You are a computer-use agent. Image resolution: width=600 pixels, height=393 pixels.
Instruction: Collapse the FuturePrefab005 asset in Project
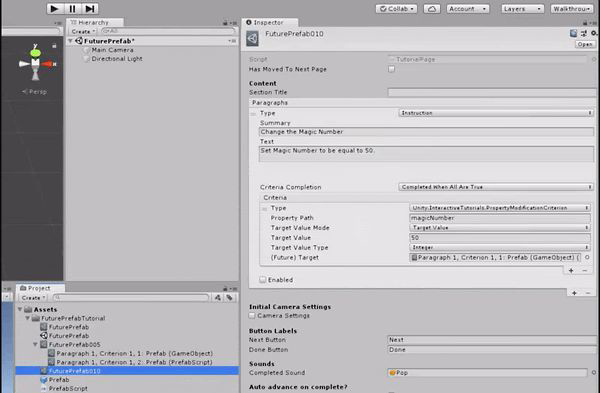(35, 344)
